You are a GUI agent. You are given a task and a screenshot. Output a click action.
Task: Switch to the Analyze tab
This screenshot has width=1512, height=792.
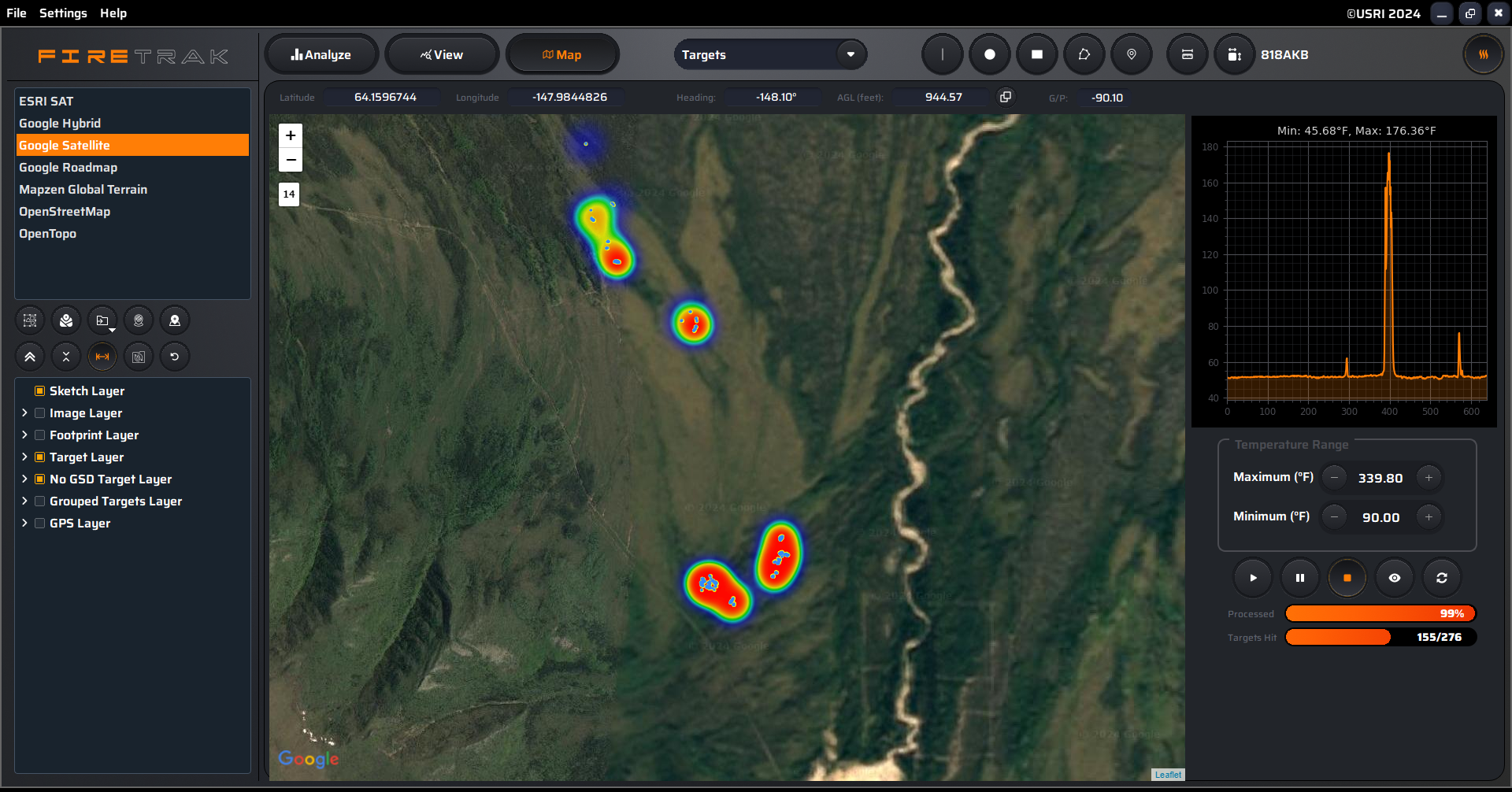(x=321, y=55)
